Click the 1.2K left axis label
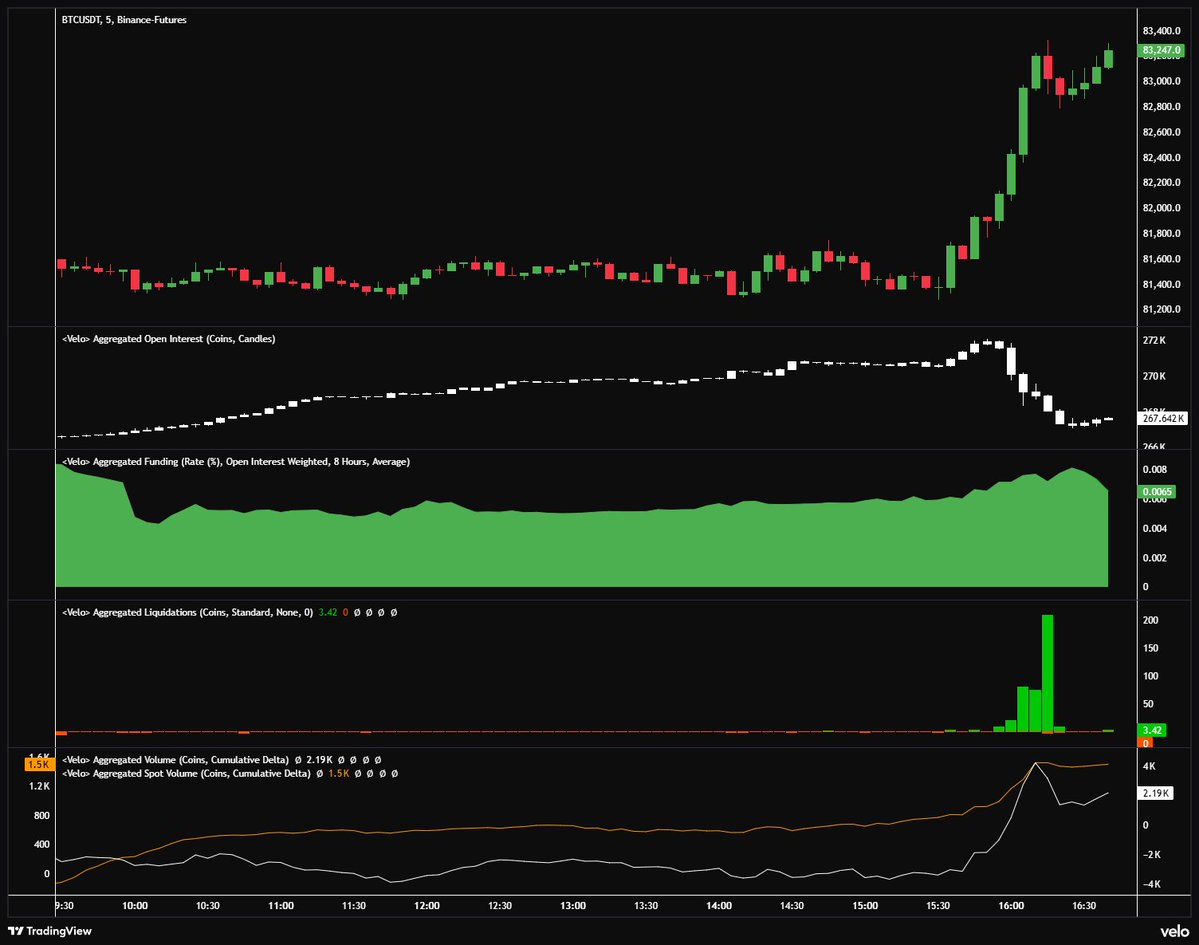 point(40,786)
